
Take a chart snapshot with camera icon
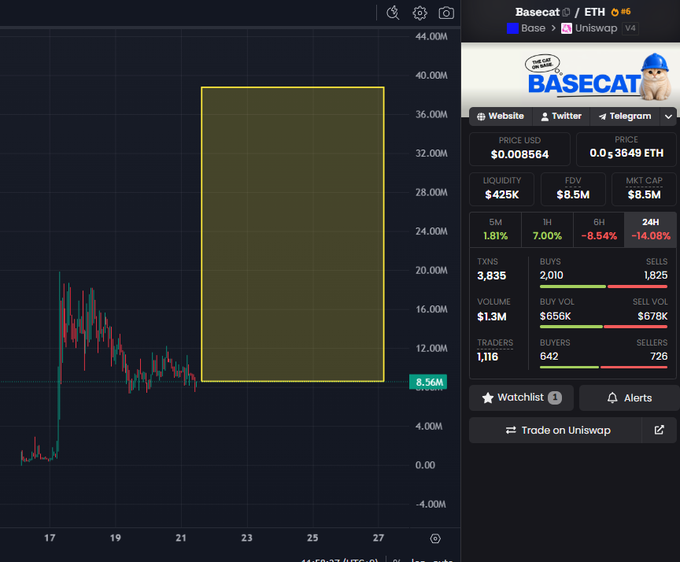coord(446,13)
